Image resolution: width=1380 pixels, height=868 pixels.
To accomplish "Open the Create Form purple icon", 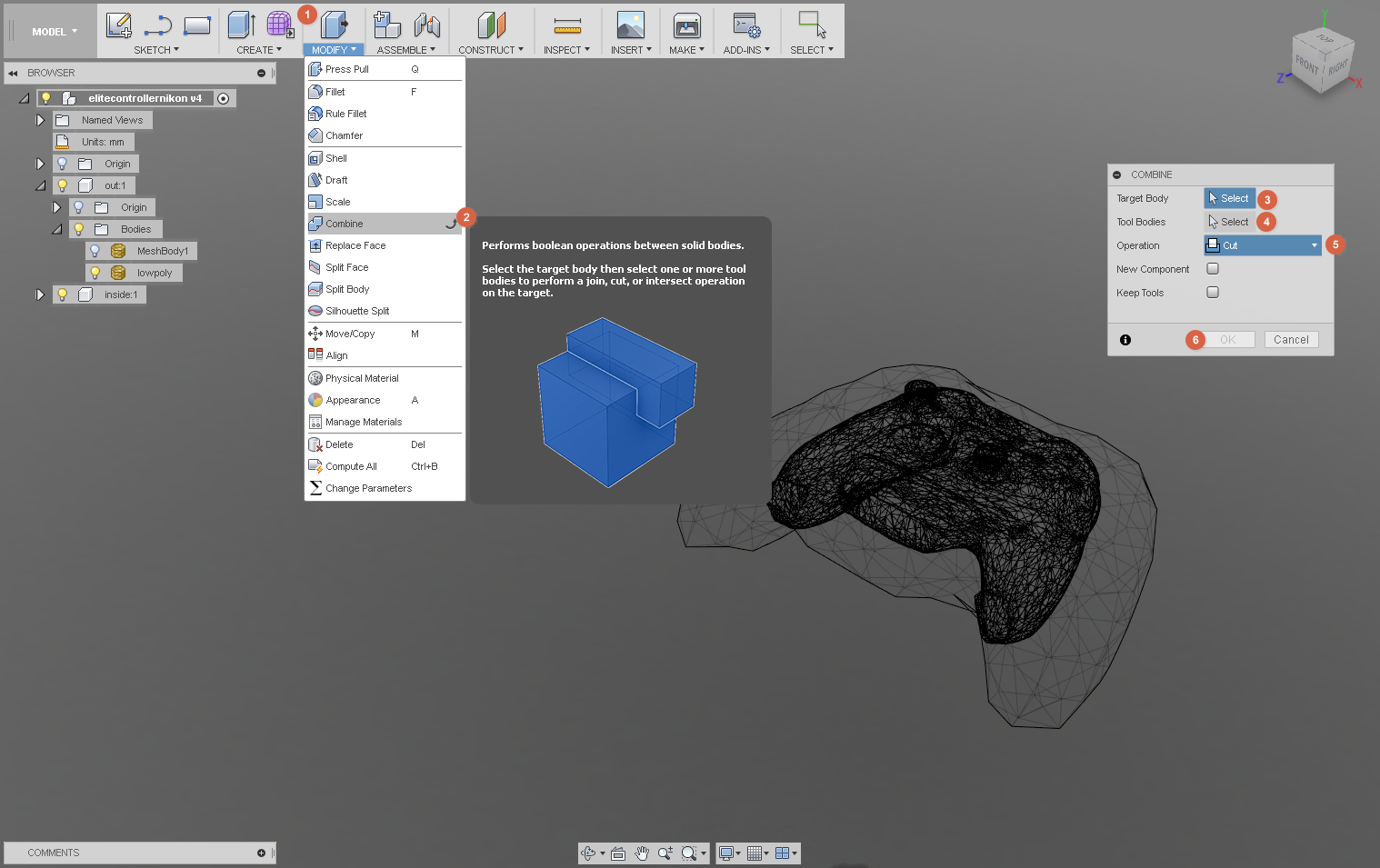I will click(x=280, y=25).
